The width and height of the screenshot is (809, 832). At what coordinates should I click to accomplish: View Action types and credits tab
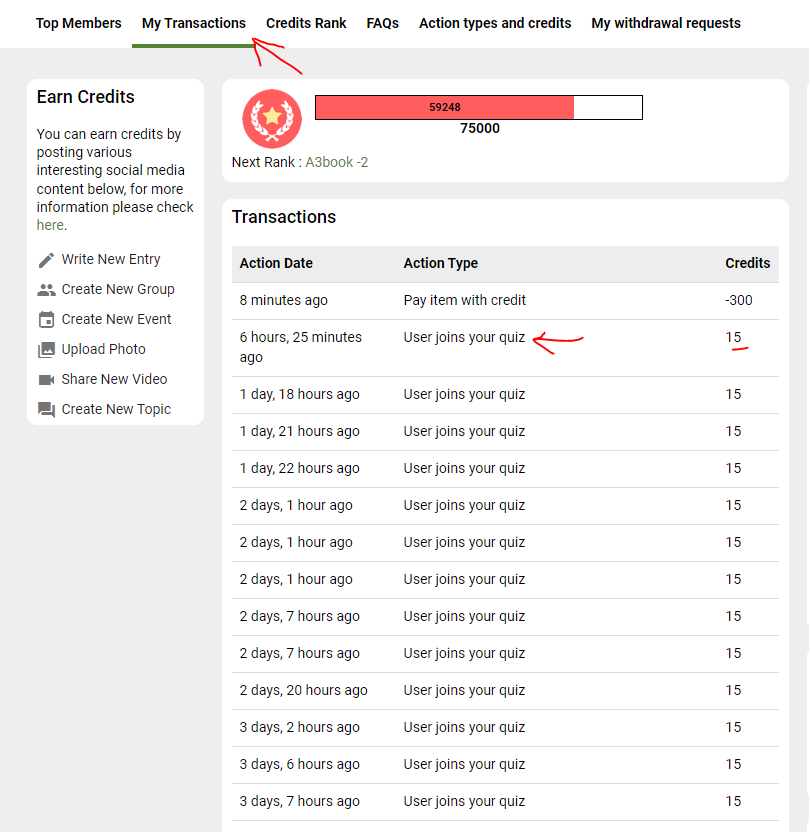click(495, 23)
